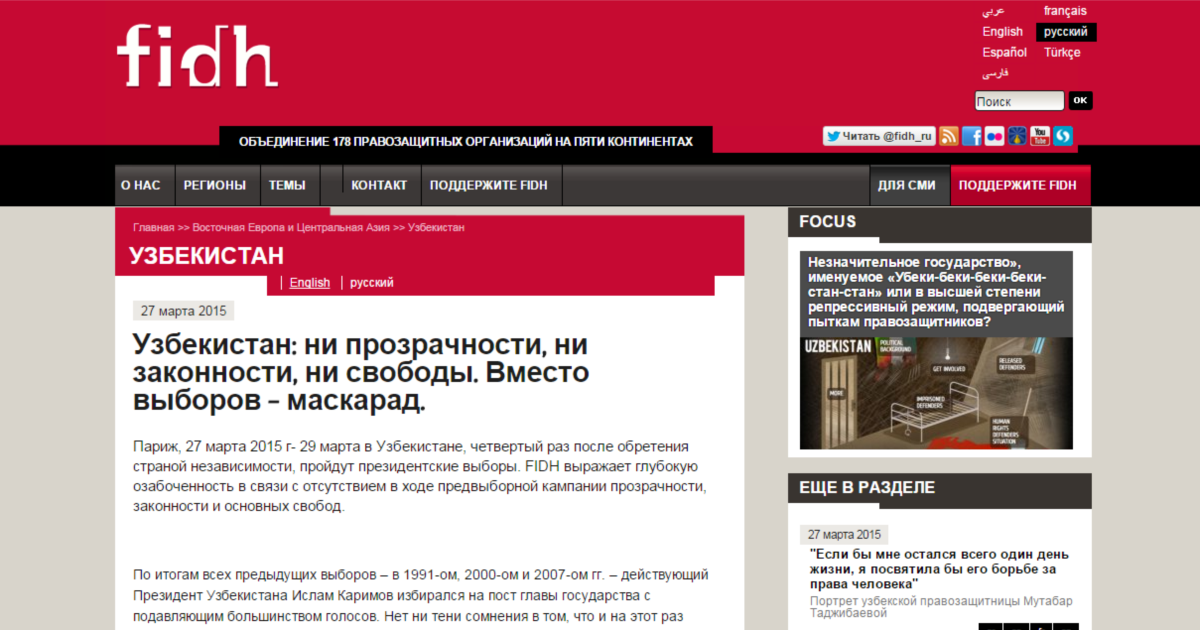
Task: Open Восточная Европа и Центральная Азия breadcrumb
Action: 291,228
